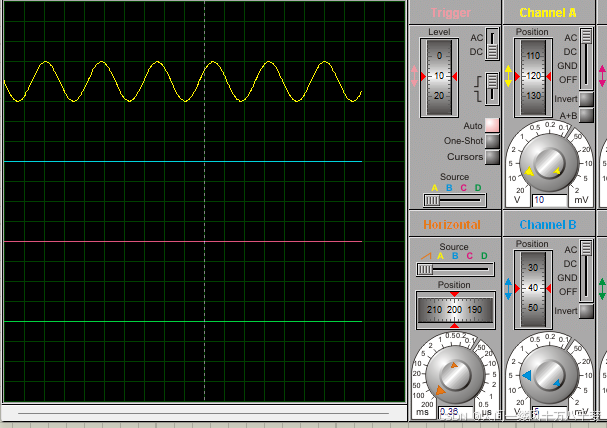Click the cyan Channel B trace line
The height and width of the screenshot is (428, 607).
pyautogui.click(x=183, y=161)
